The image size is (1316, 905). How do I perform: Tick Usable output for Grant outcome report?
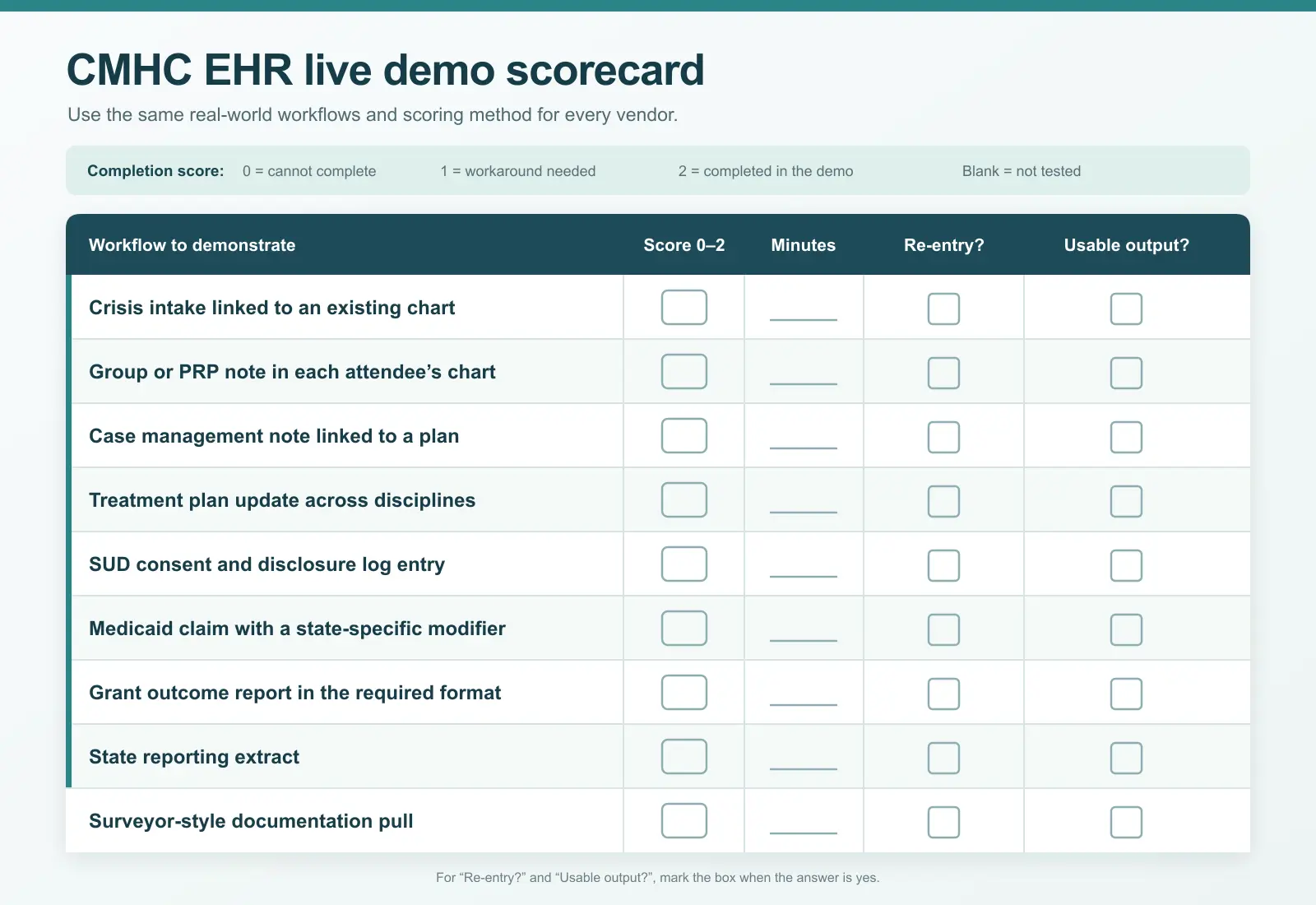(x=1126, y=694)
